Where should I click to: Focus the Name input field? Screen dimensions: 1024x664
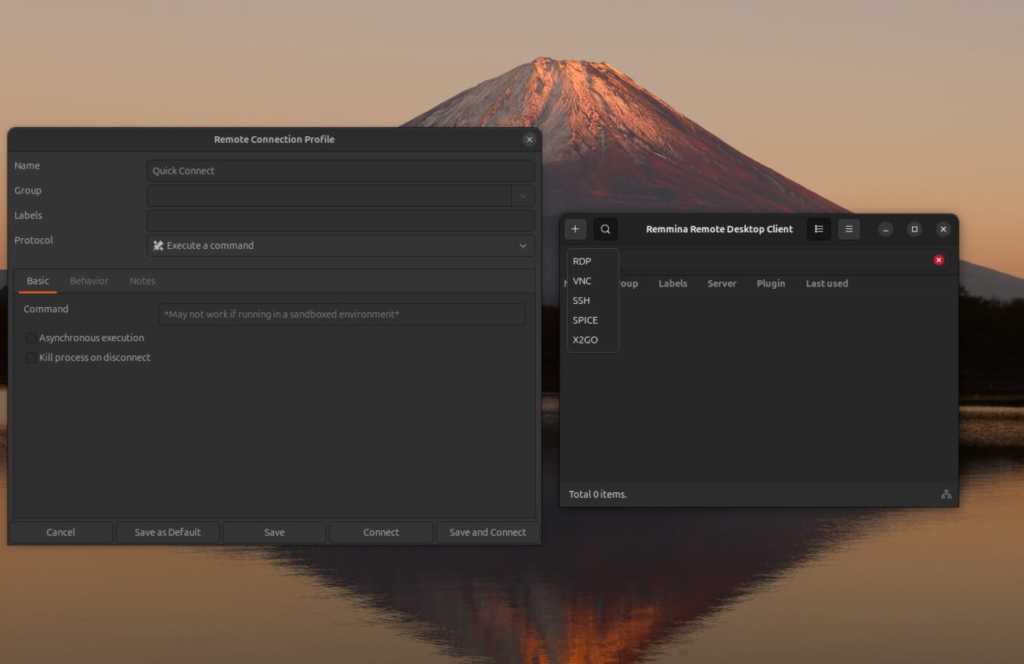pos(340,170)
